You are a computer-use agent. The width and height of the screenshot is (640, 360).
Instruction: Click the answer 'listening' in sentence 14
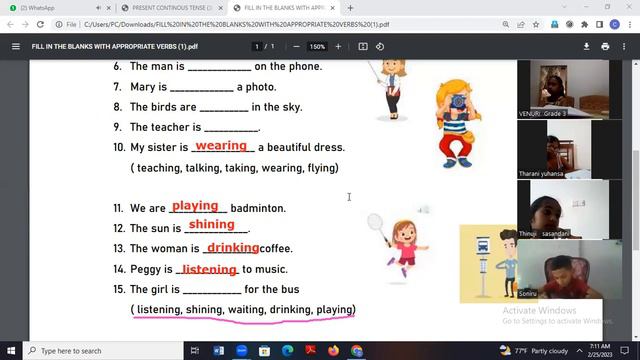[209, 269]
